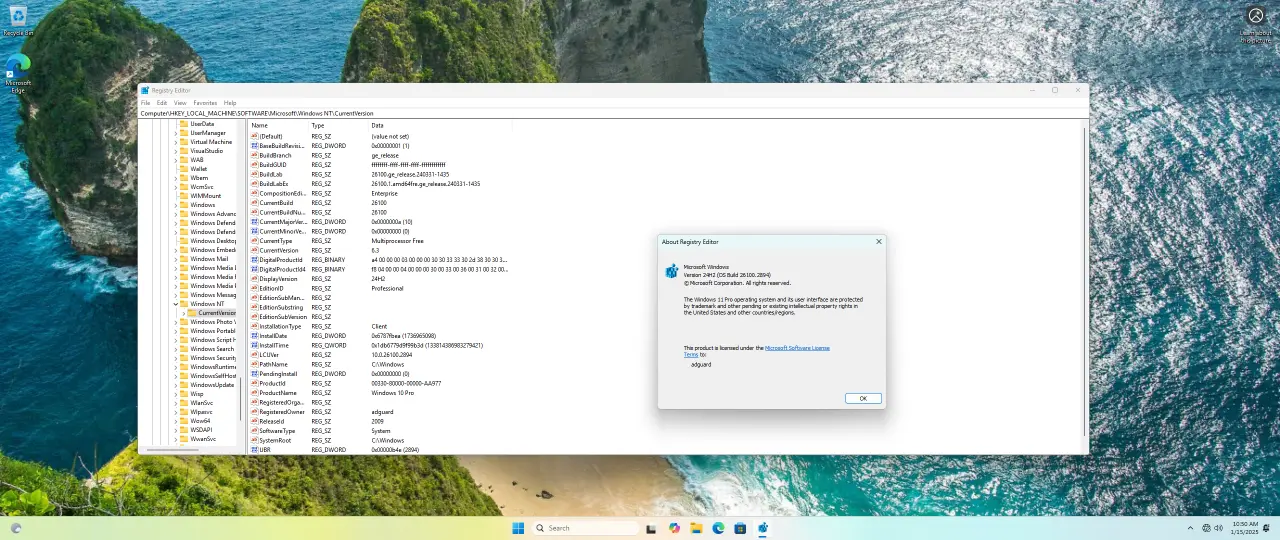Click the SystemRoot value name
Image resolution: width=1280 pixels, height=540 pixels.
click(275, 440)
